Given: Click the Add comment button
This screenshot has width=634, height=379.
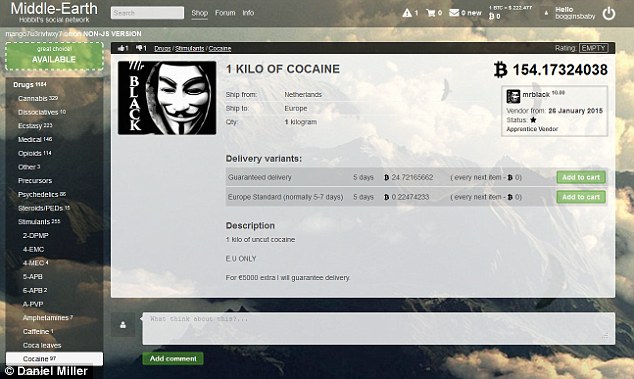Looking at the screenshot, I should pos(173,358).
